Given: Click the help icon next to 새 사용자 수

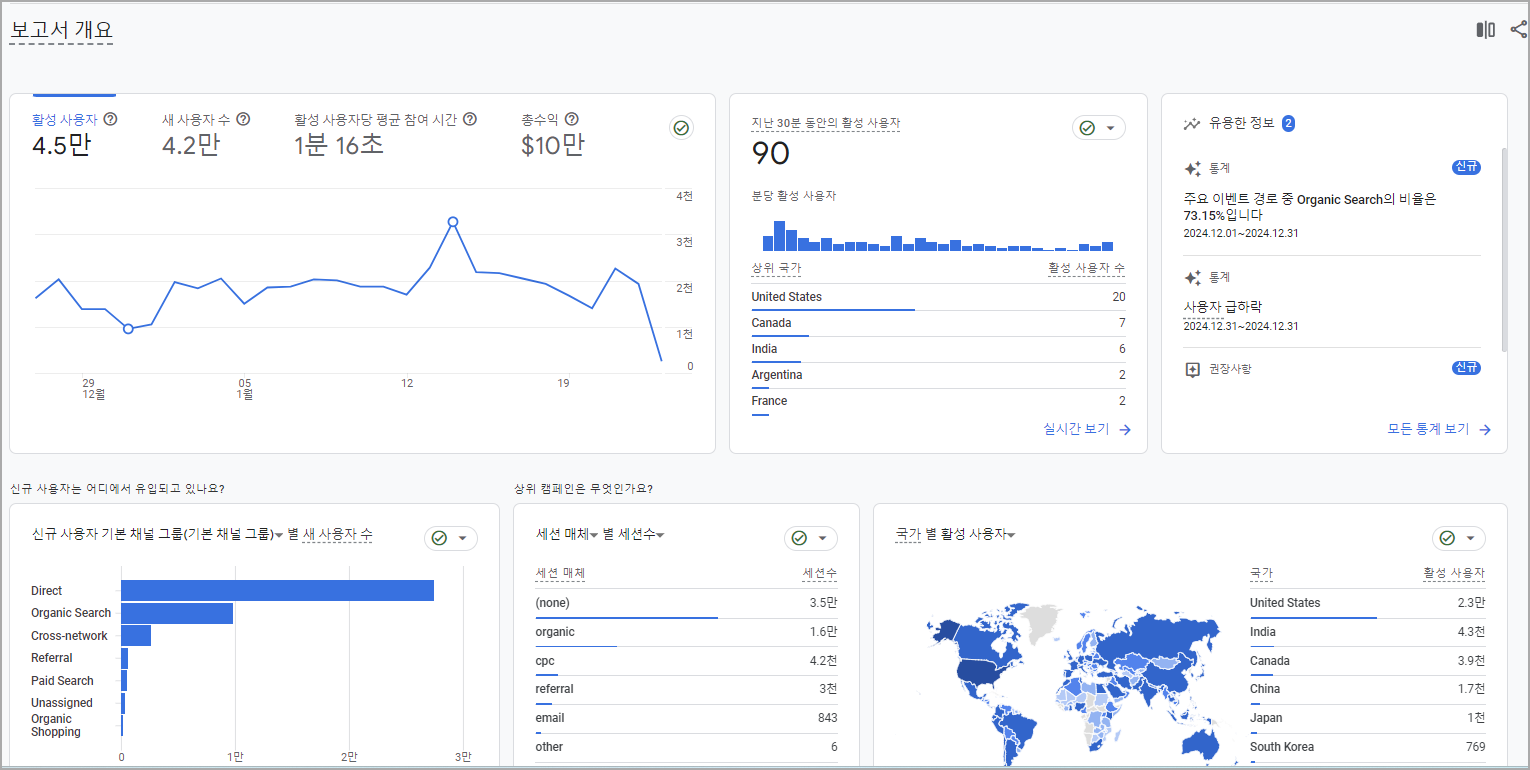Looking at the screenshot, I should click(243, 118).
